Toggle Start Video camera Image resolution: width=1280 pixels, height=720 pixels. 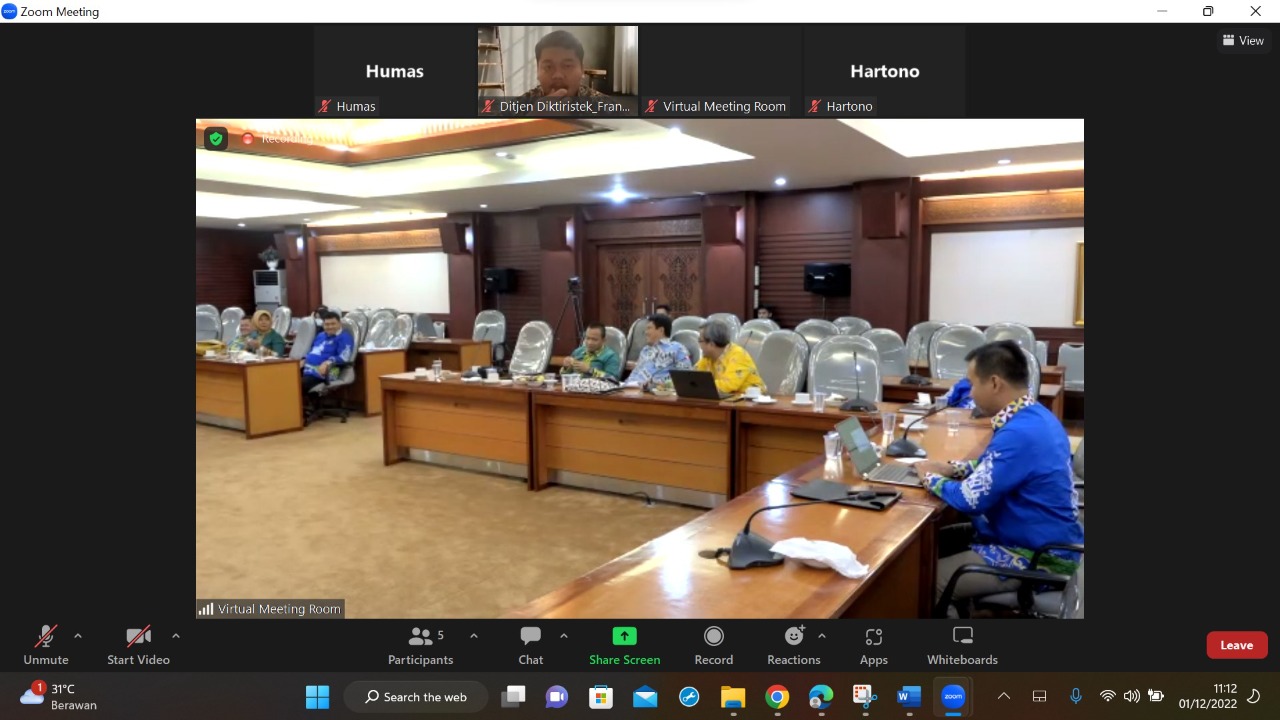coord(138,645)
